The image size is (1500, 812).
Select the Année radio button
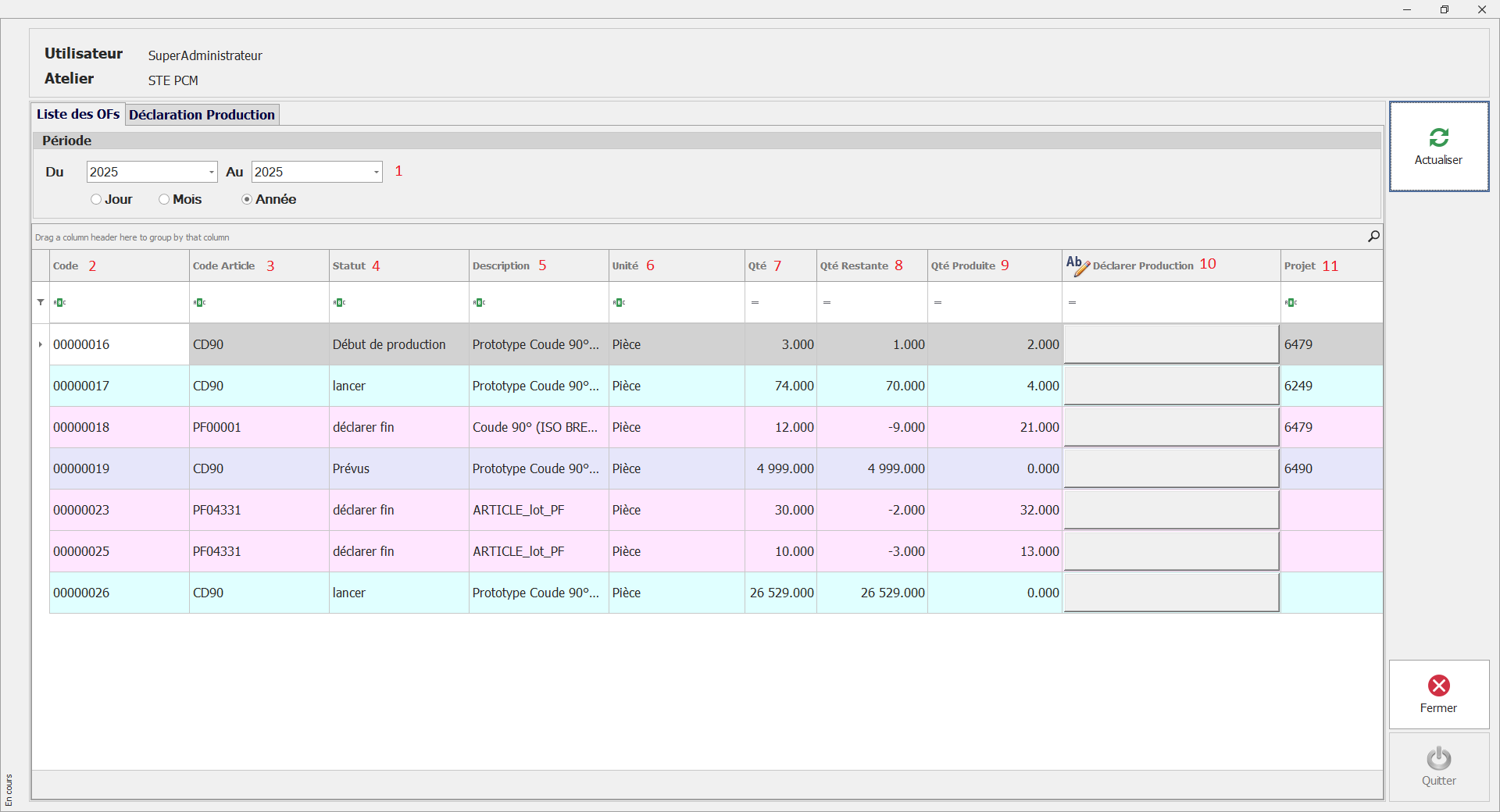click(247, 199)
